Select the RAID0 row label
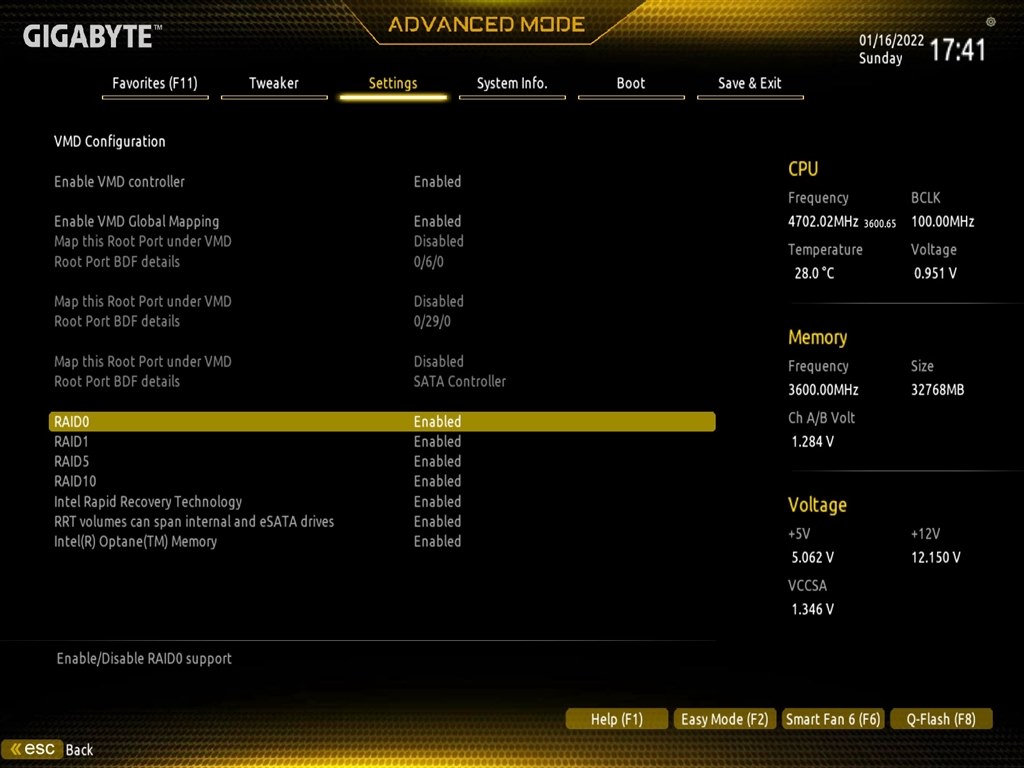Viewport: 1024px width, 768px height. [x=71, y=422]
